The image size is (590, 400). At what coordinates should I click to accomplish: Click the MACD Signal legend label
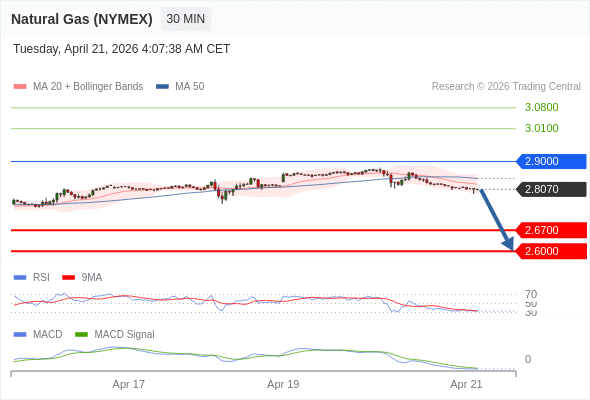125,334
